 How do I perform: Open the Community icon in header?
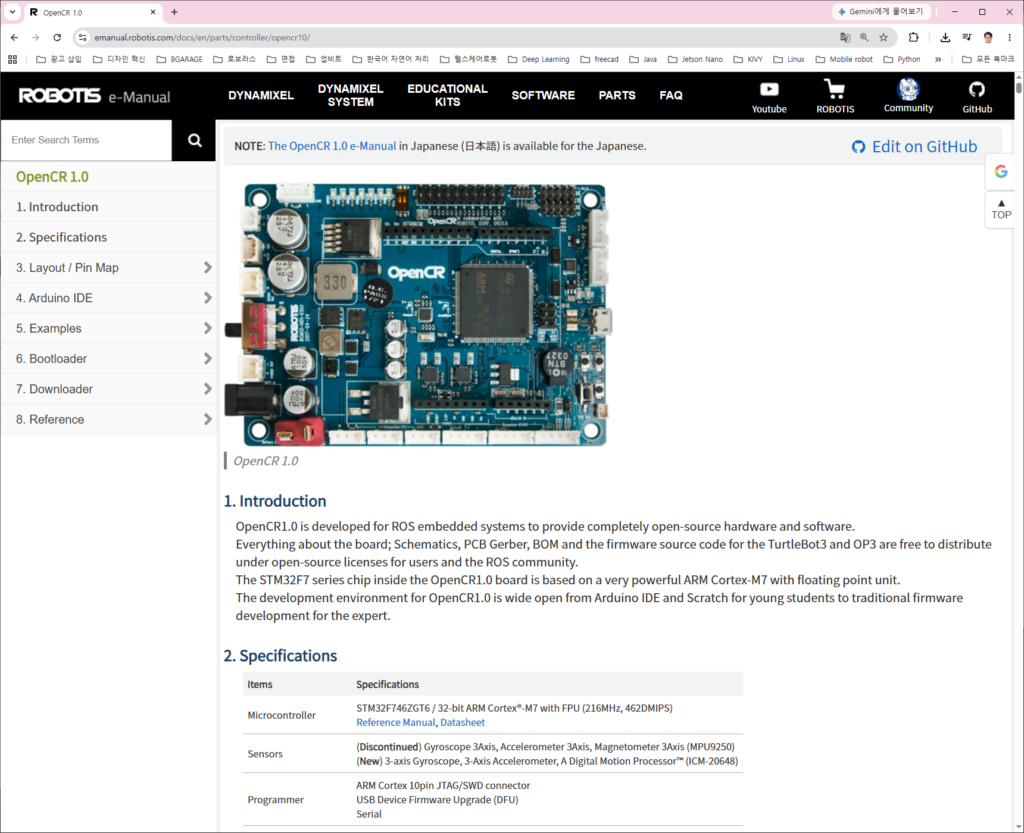pos(908,95)
